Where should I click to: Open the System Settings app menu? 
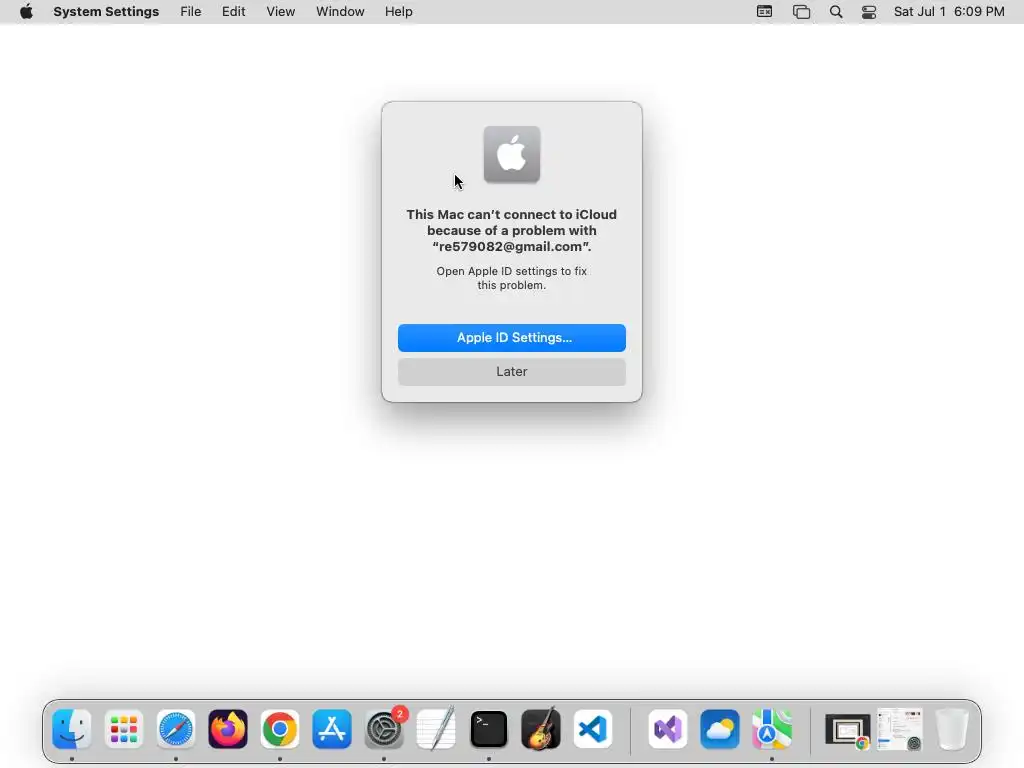pos(106,11)
